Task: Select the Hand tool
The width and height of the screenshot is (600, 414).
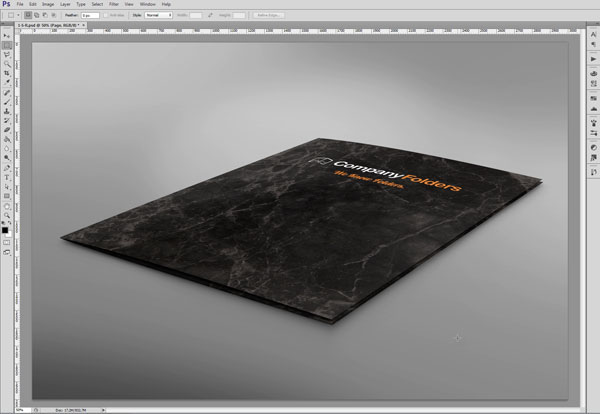Action: click(x=7, y=207)
